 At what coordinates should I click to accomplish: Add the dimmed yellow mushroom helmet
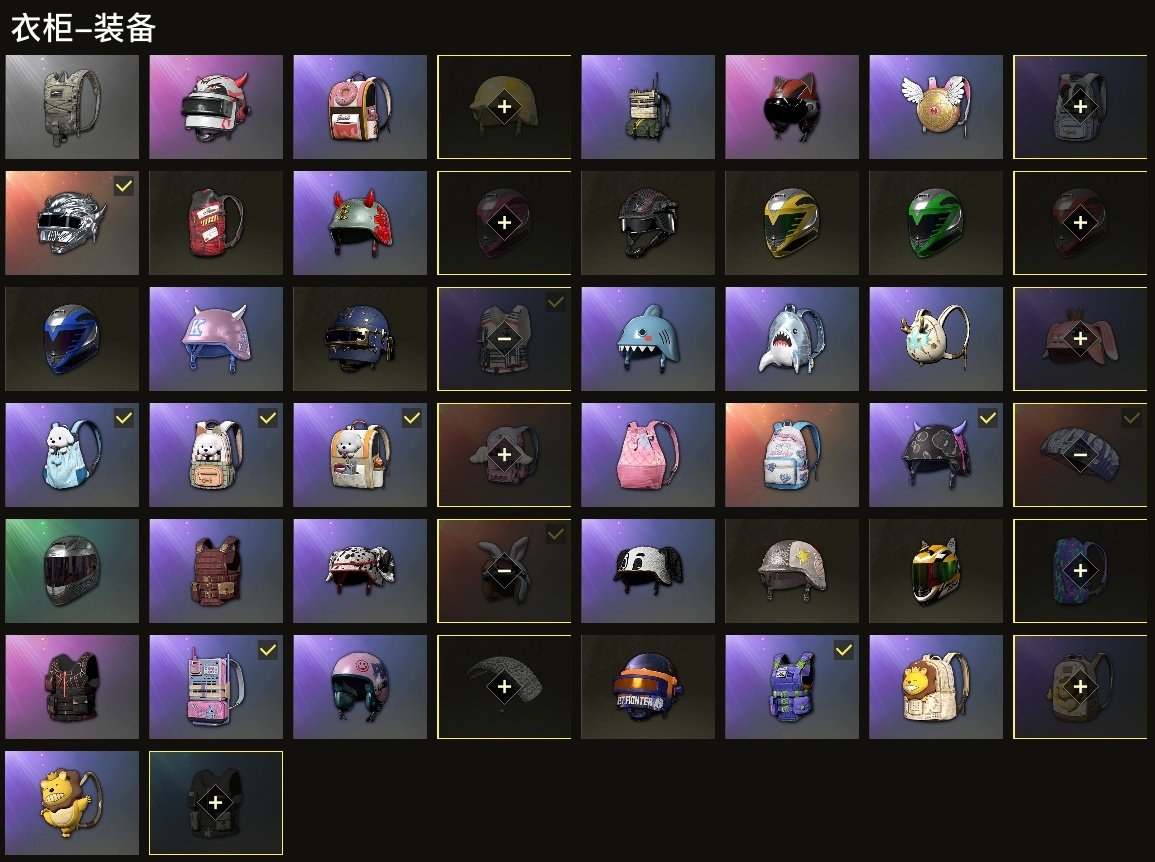pos(504,107)
